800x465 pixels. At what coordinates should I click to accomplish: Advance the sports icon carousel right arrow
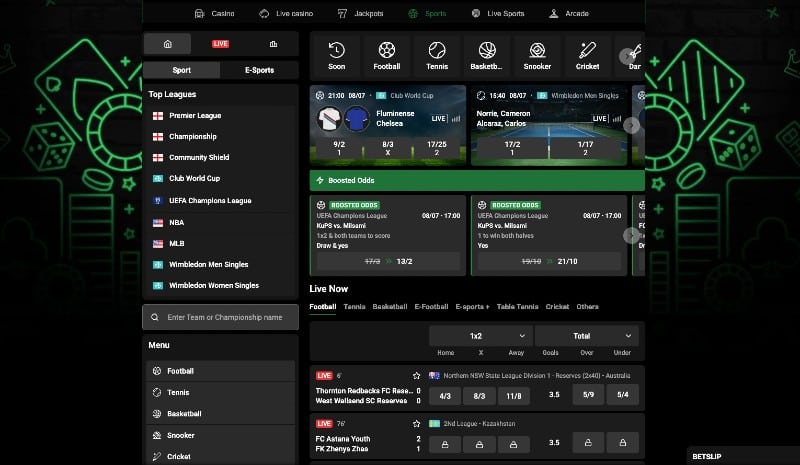[628, 56]
